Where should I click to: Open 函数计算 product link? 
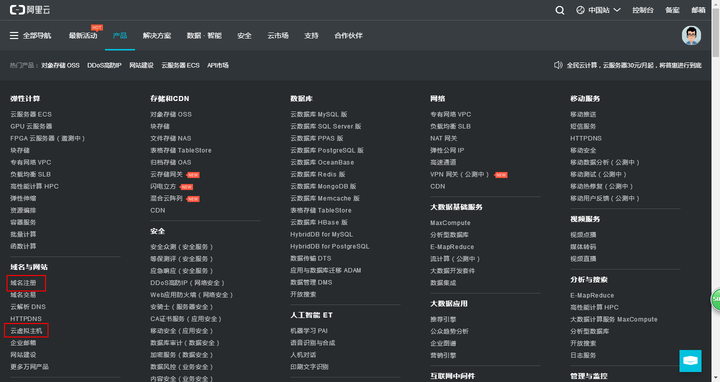pyautogui.click(x=23, y=246)
